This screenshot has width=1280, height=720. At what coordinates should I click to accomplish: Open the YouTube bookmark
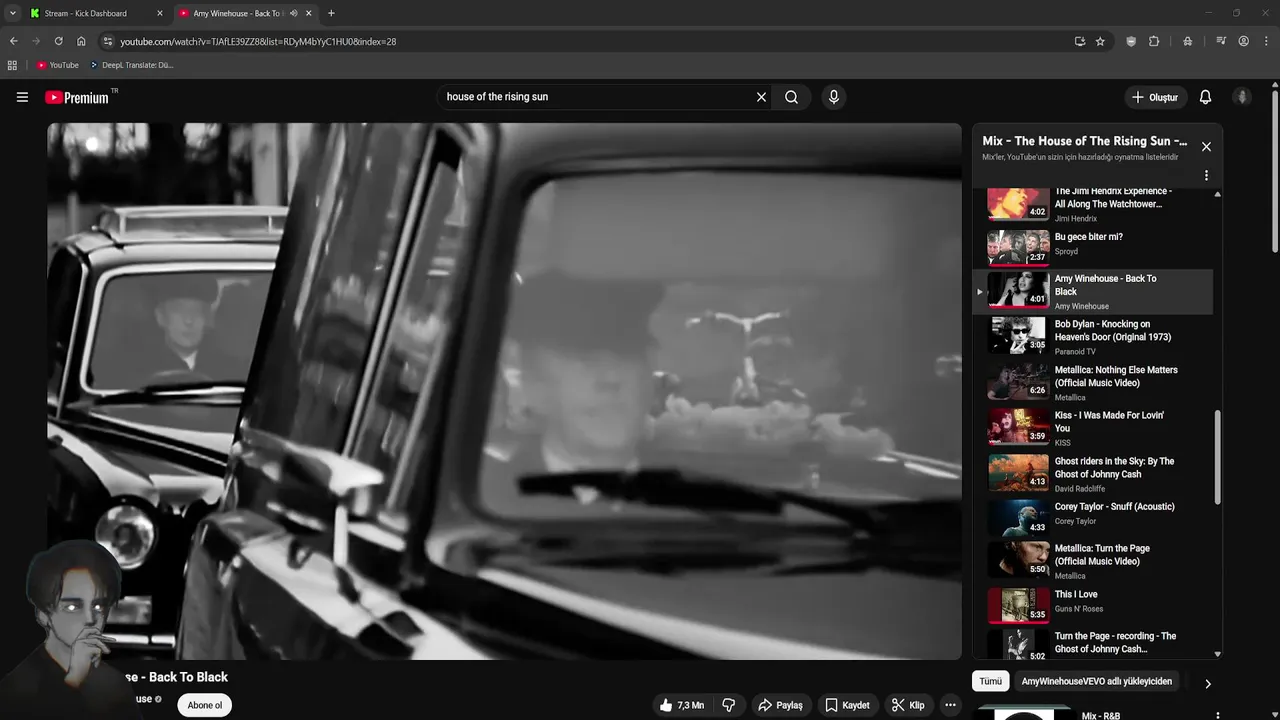[x=57, y=65]
